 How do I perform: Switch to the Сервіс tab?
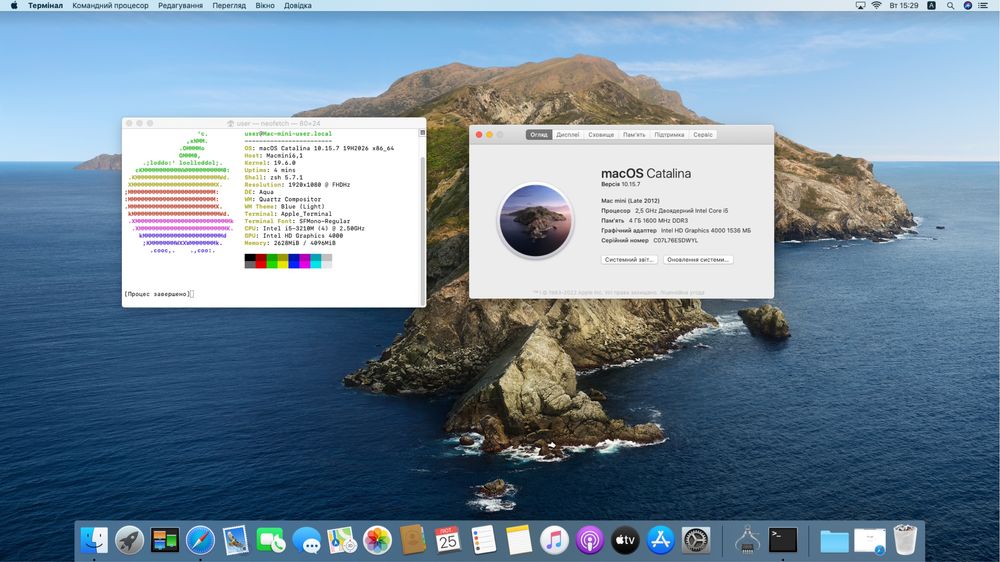click(x=703, y=135)
